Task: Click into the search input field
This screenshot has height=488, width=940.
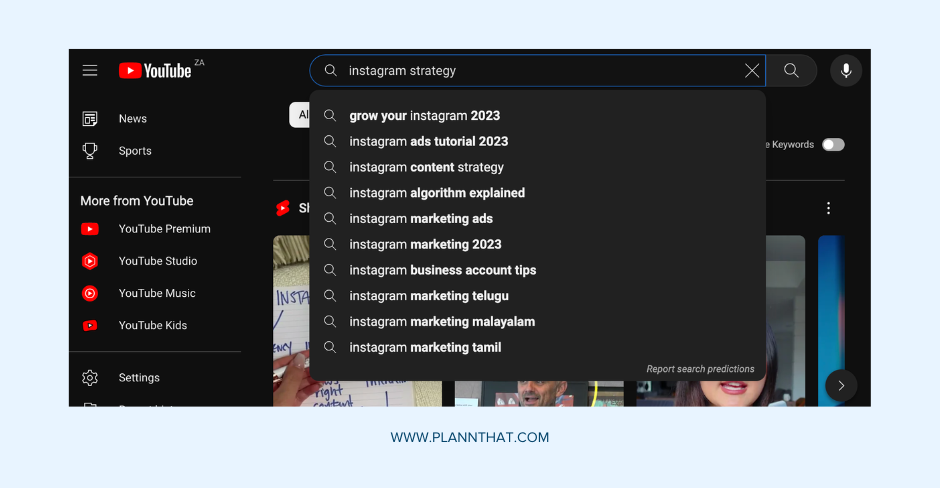Action: pos(540,70)
